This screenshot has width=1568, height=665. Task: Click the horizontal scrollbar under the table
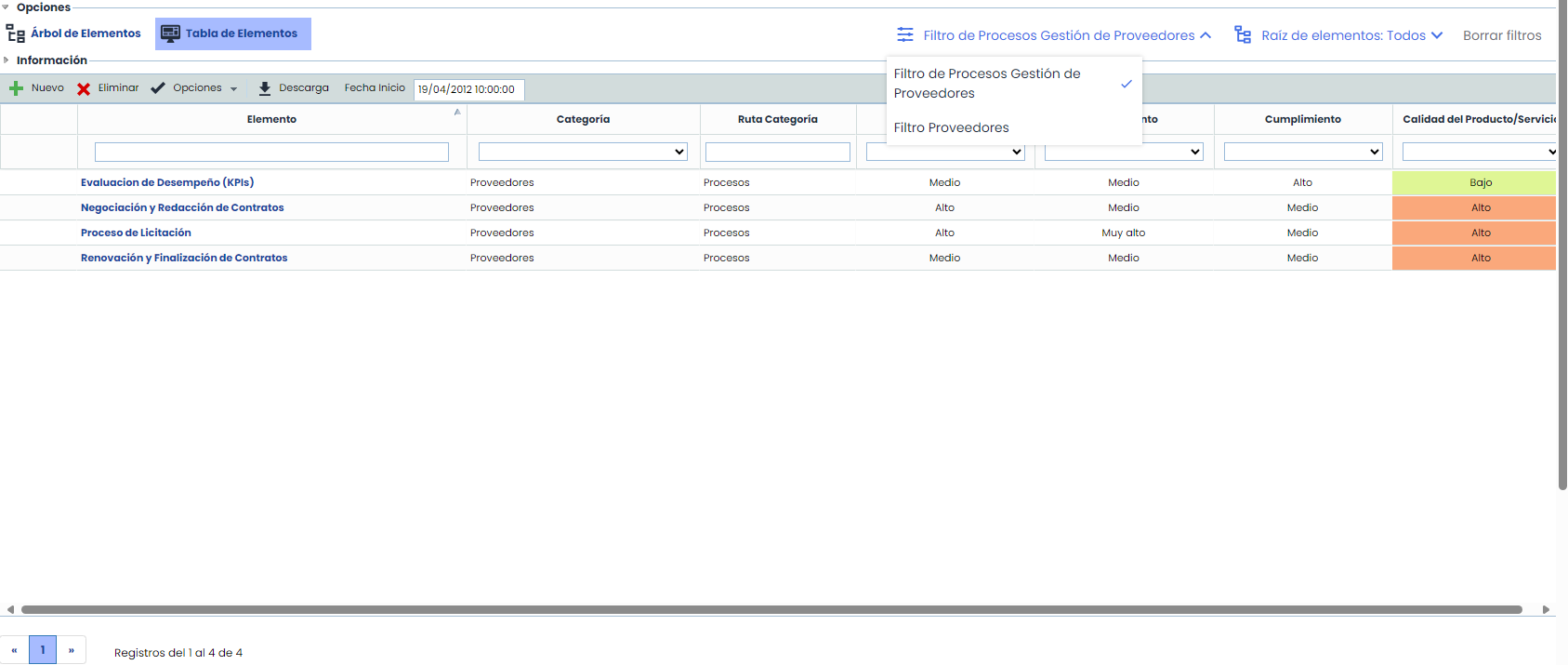pyautogui.click(x=771, y=610)
